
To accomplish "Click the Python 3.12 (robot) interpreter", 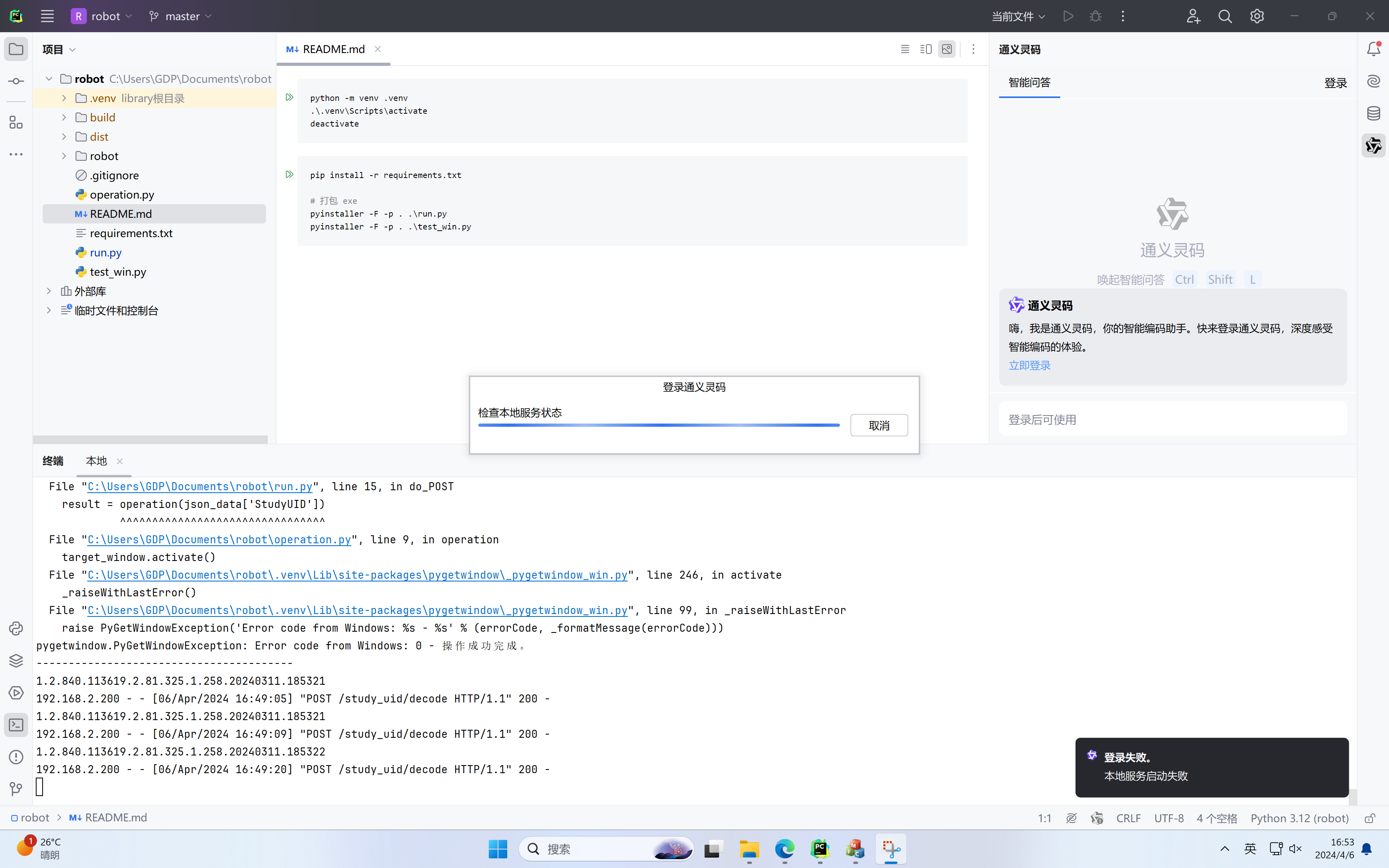I will [1299, 818].
